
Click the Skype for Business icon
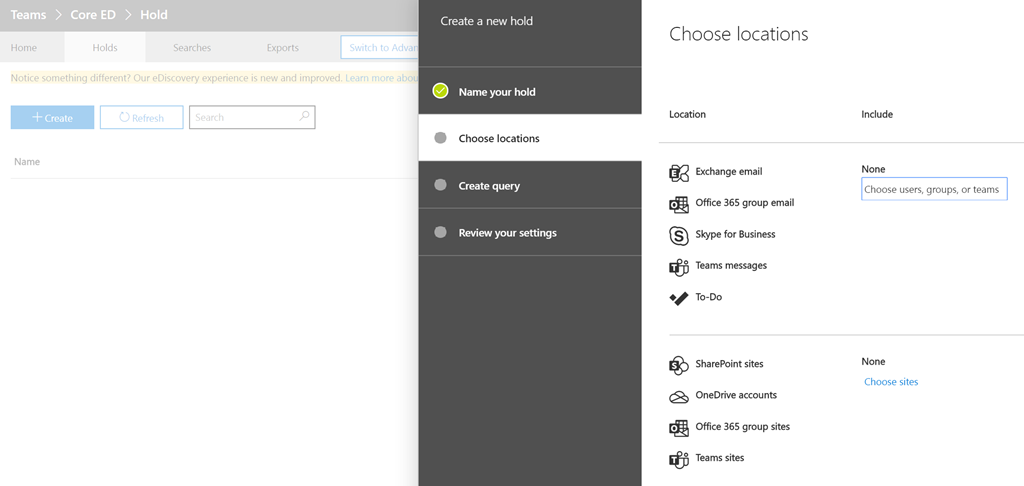click(x=679, y=236)
